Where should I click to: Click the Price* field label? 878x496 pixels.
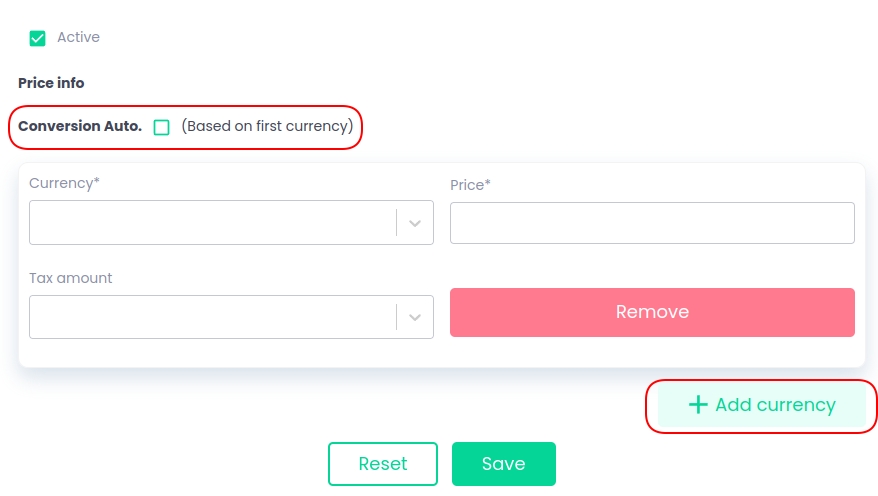click(x=470, y=185)
